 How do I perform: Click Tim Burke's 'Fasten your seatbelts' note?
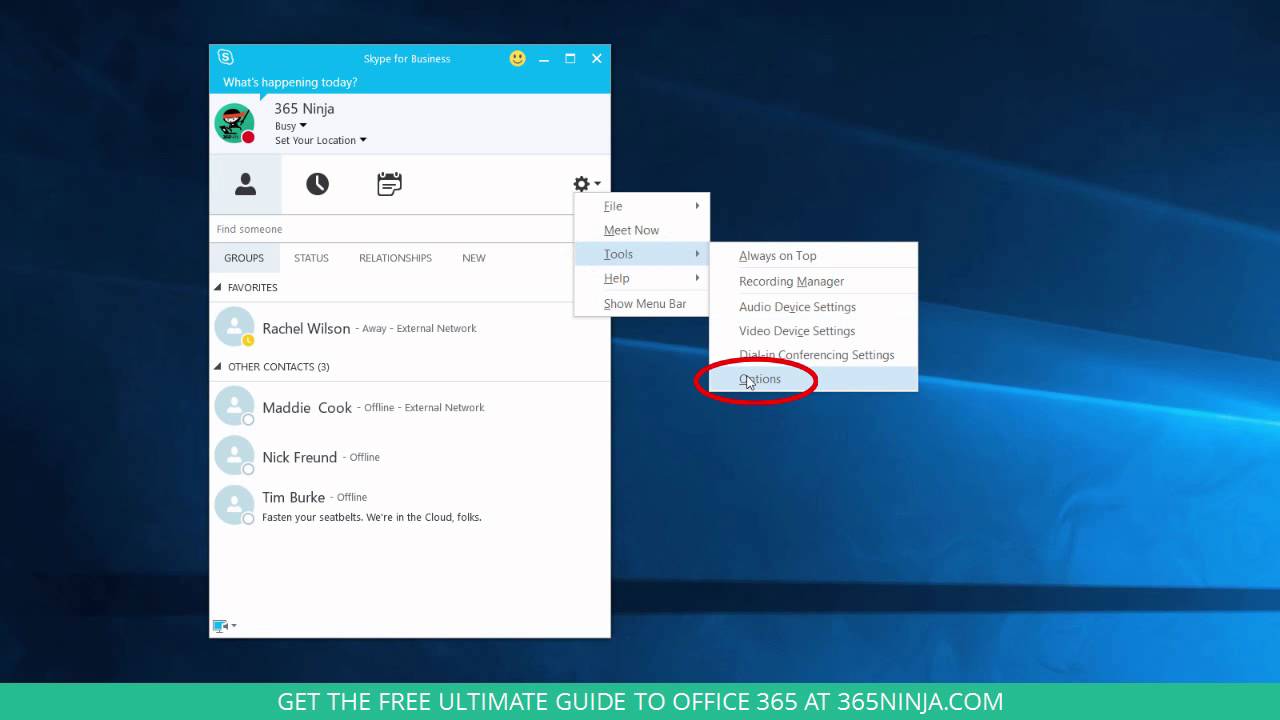[x=372, y=517]
